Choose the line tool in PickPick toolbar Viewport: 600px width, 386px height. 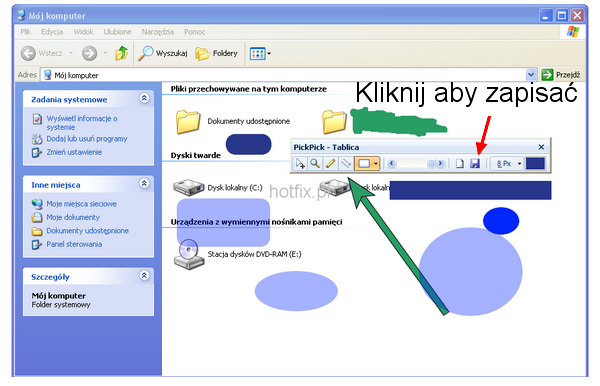(346, 164)
